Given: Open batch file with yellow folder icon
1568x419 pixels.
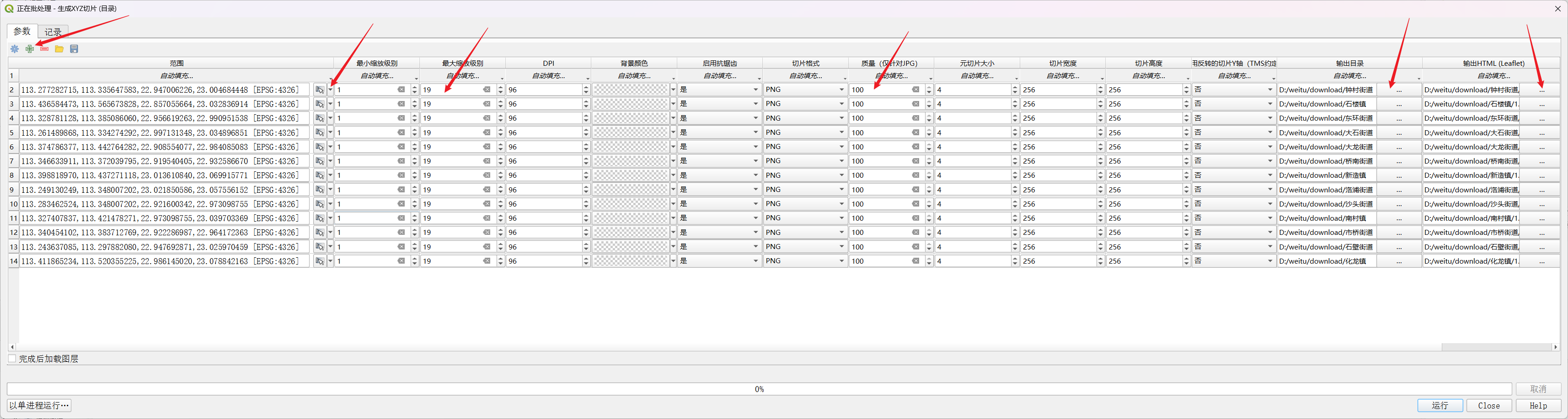Looking at the screenshot, I should click(x=59, y=48).
